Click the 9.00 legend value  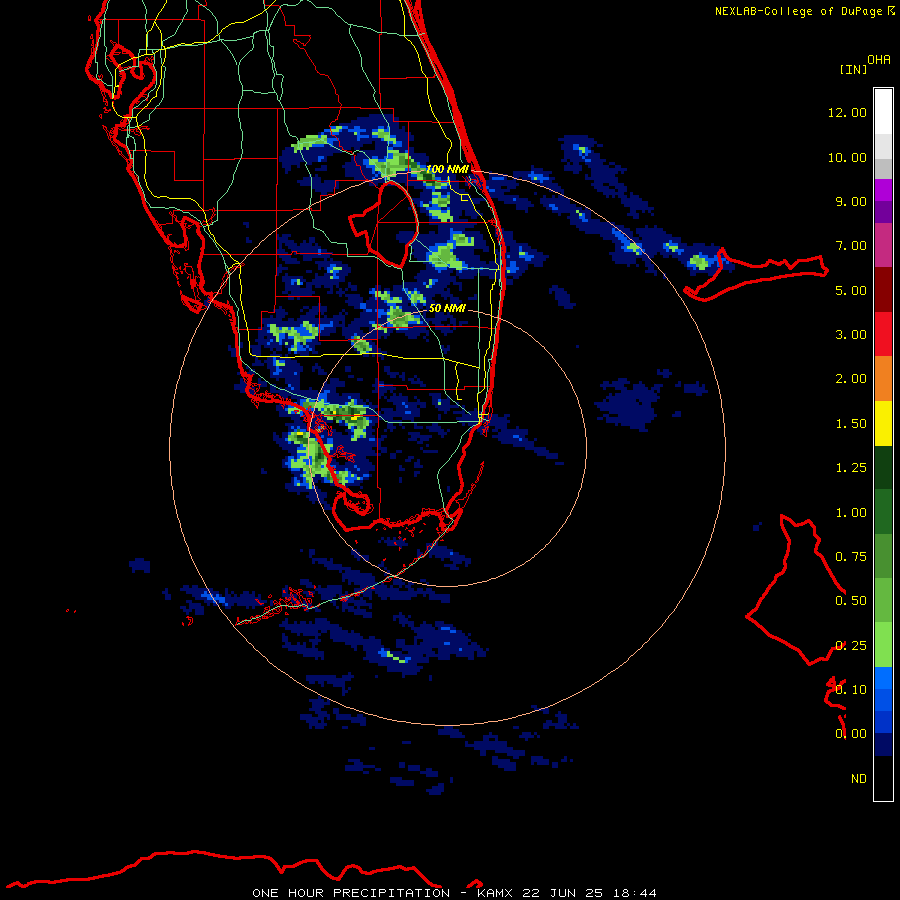click(851, 201)
